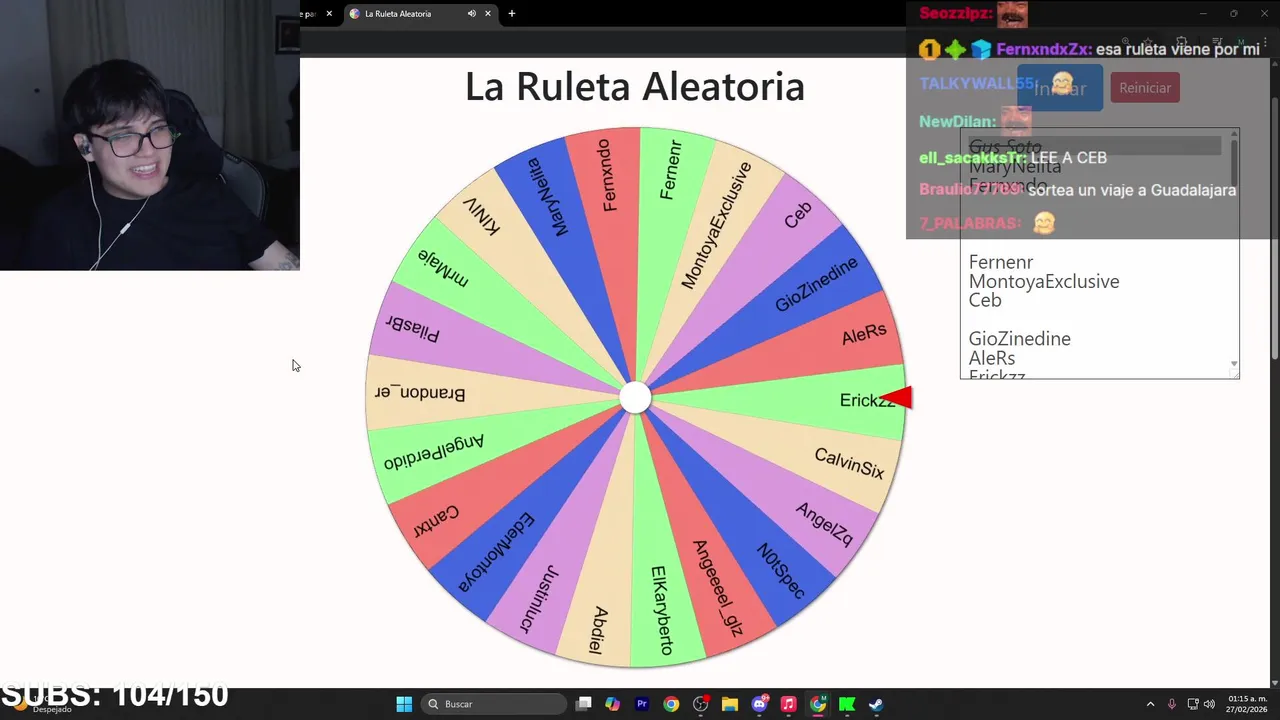The width and height of the screenshot is (1280, 720).
Task: Launch Copilot from the taskbar
Action: tap(613, 704)
